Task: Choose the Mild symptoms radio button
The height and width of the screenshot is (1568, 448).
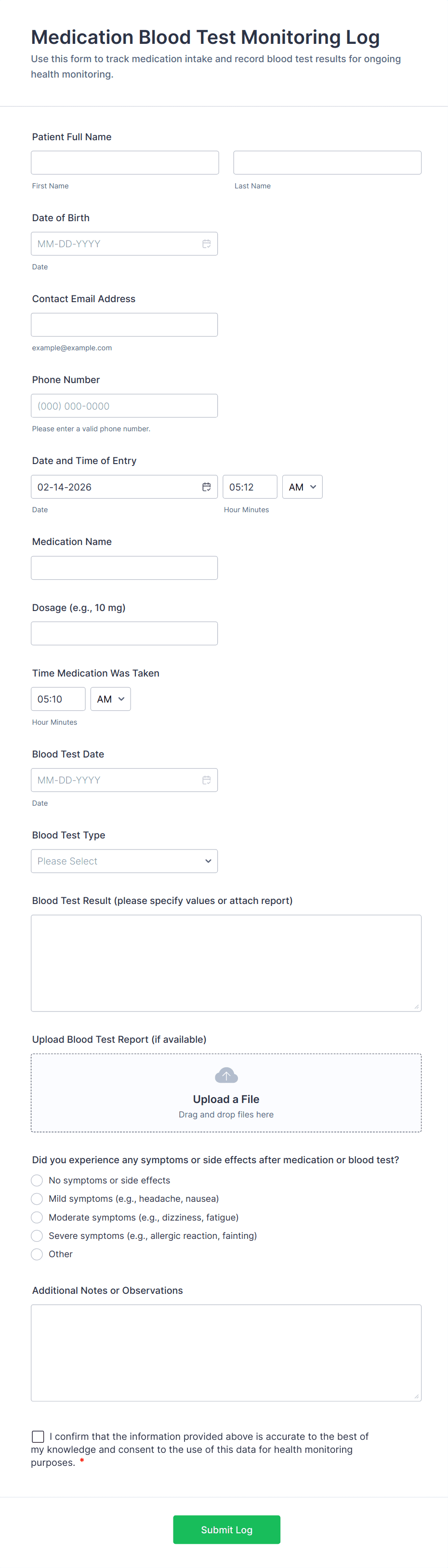Action: [37, 1198]
